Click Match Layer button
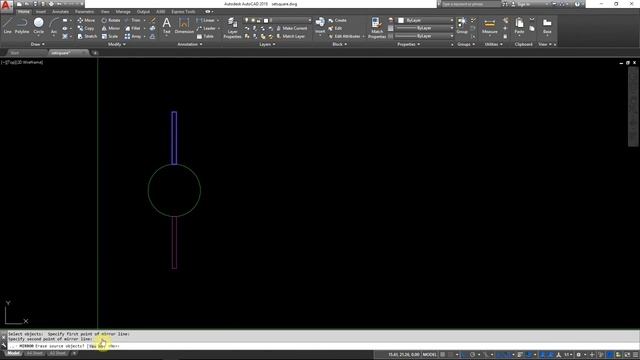Screen dimensions: 640x360 click(x=291, y=36)
